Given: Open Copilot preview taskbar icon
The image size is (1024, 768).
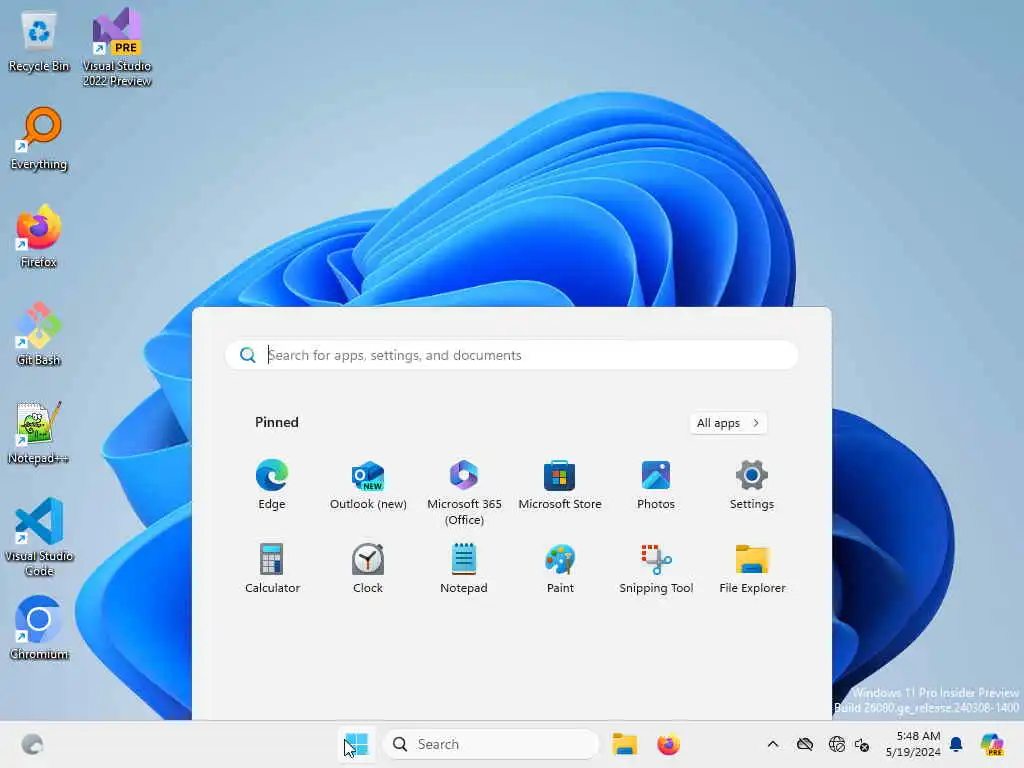Looking at the screenshot, I should pyautogui.click(x=992, y=744).
